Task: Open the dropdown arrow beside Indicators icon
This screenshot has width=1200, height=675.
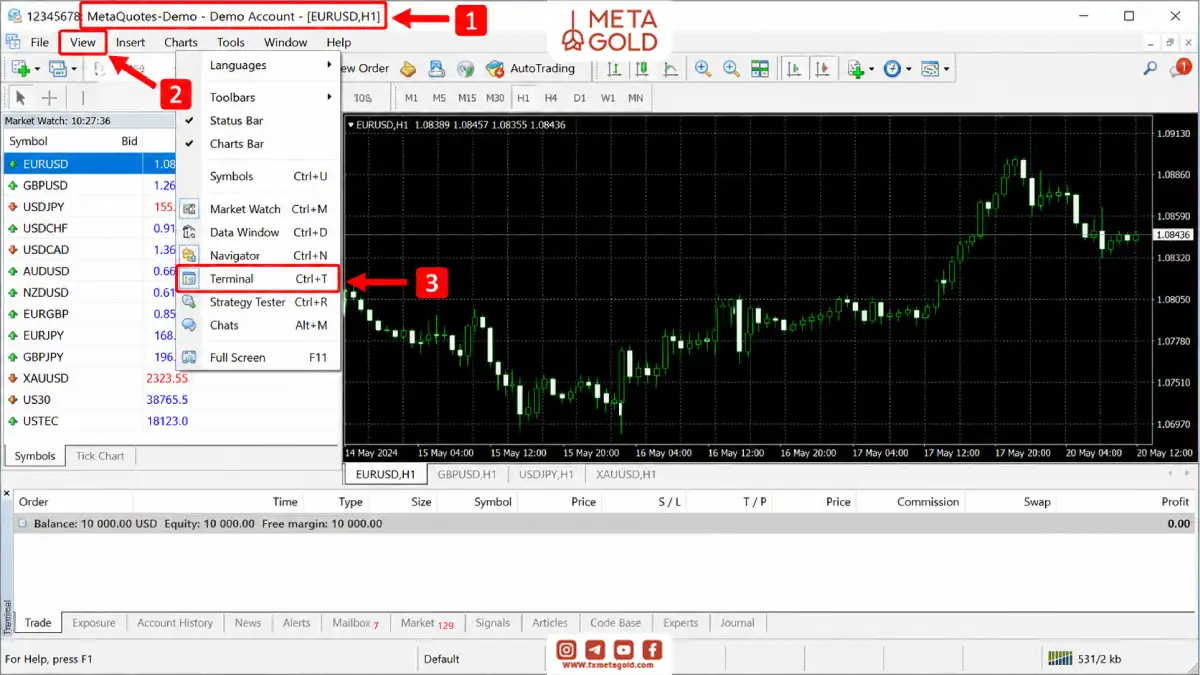Action: pos(870,69)
